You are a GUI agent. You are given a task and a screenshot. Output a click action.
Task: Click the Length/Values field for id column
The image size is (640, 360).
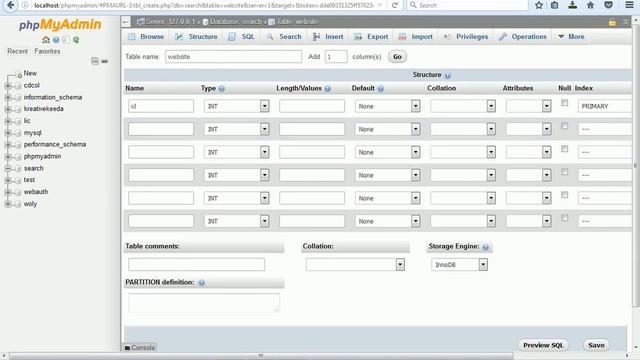coord(312,106)
